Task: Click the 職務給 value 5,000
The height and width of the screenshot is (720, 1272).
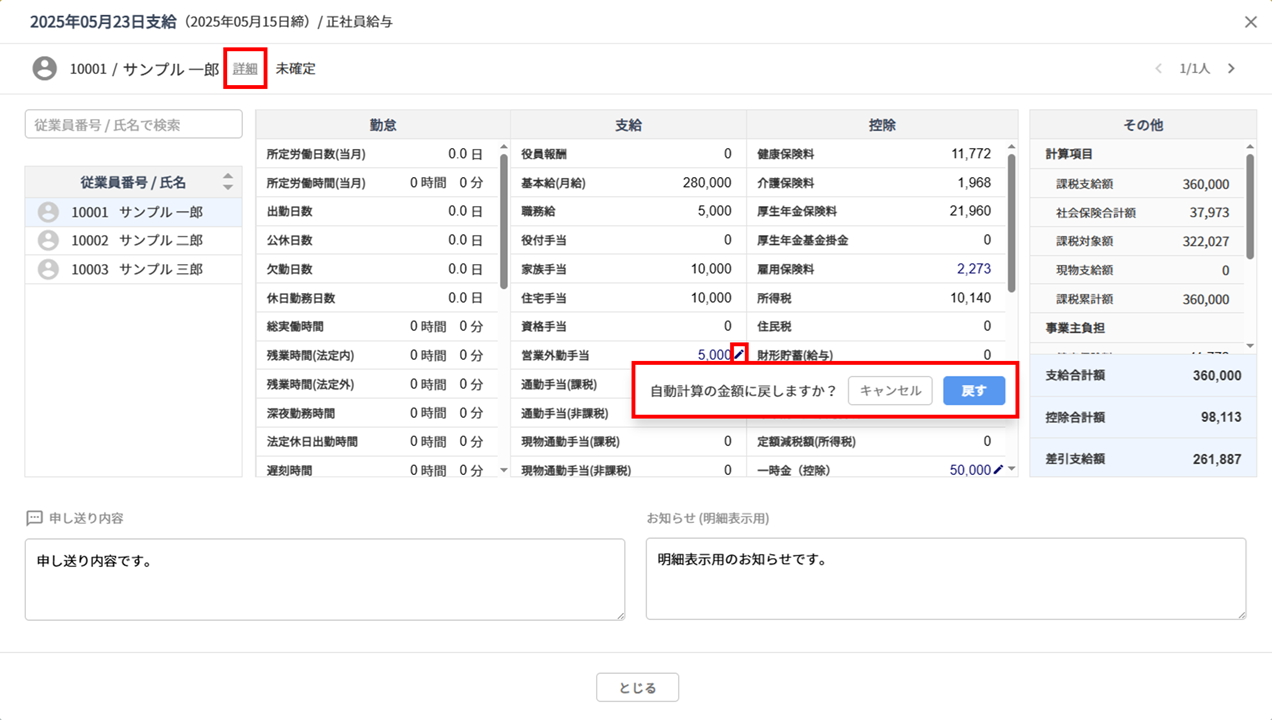Action: point(715,211)
